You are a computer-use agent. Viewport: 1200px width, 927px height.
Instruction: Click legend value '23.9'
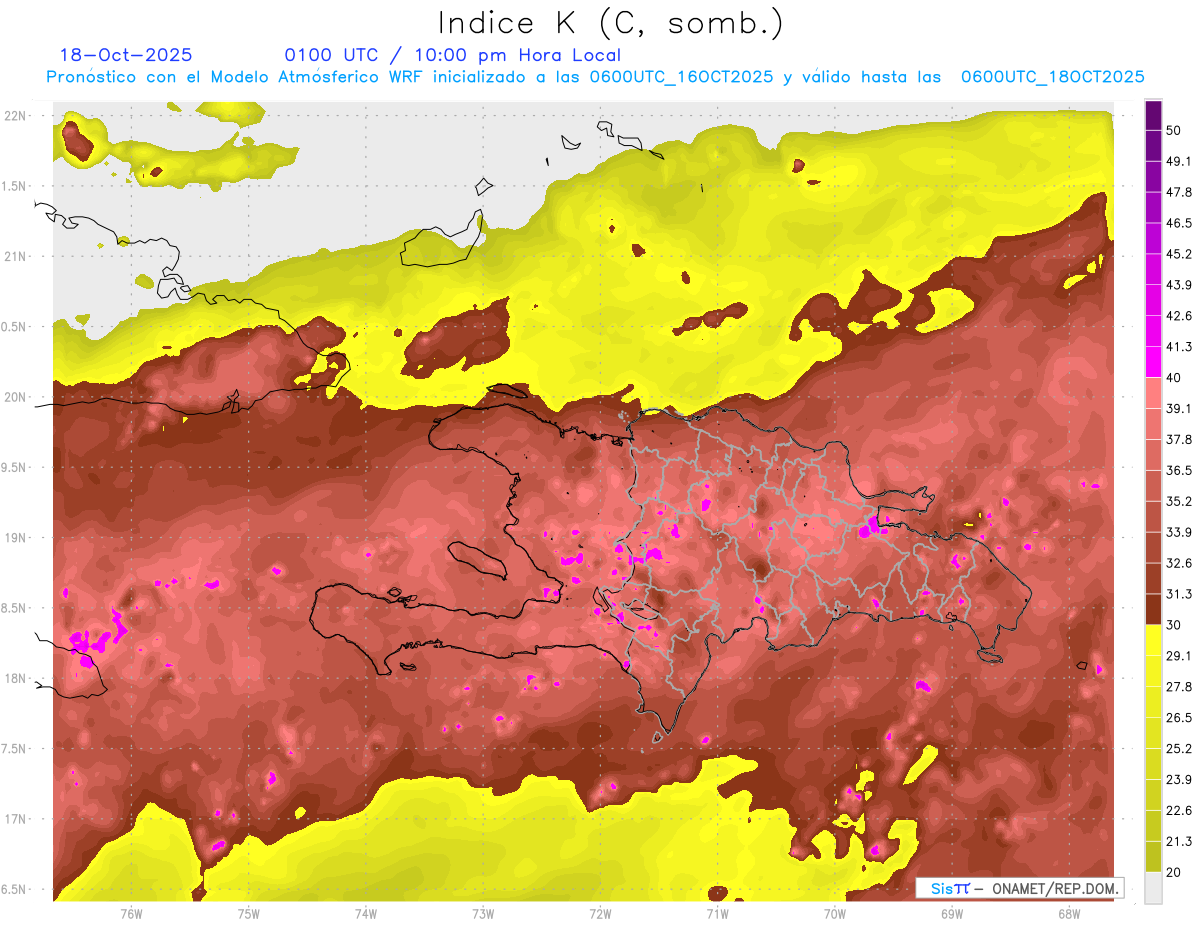(1179, 780)
